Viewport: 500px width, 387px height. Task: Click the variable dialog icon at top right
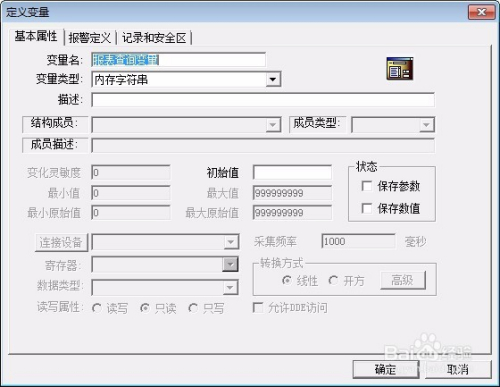tap(400, 68)
